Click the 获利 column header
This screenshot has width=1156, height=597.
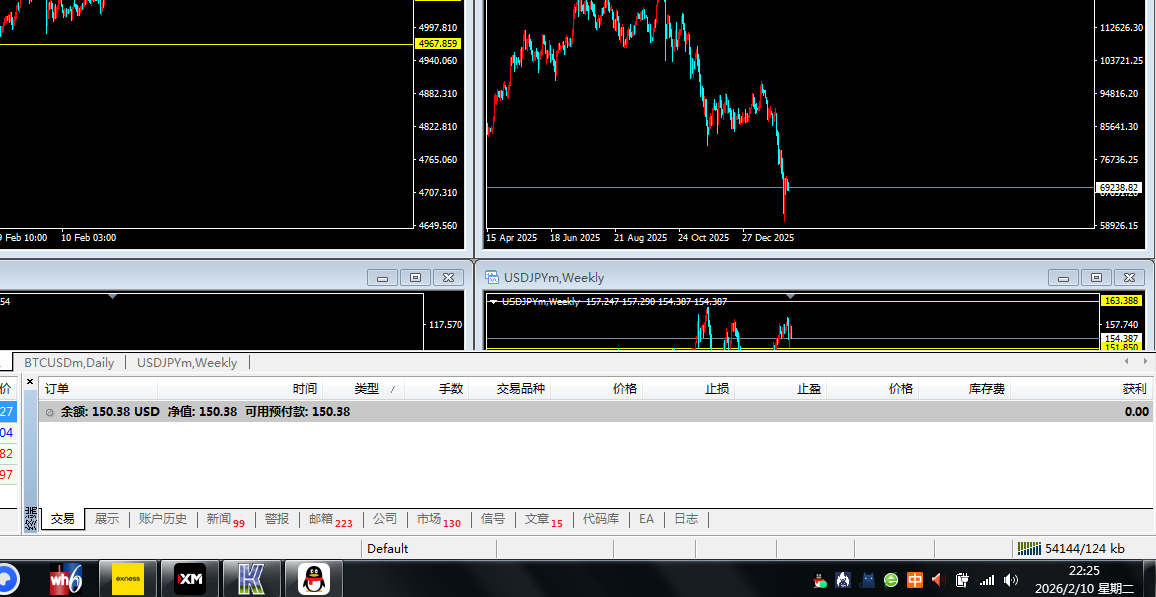point(1133,389)
